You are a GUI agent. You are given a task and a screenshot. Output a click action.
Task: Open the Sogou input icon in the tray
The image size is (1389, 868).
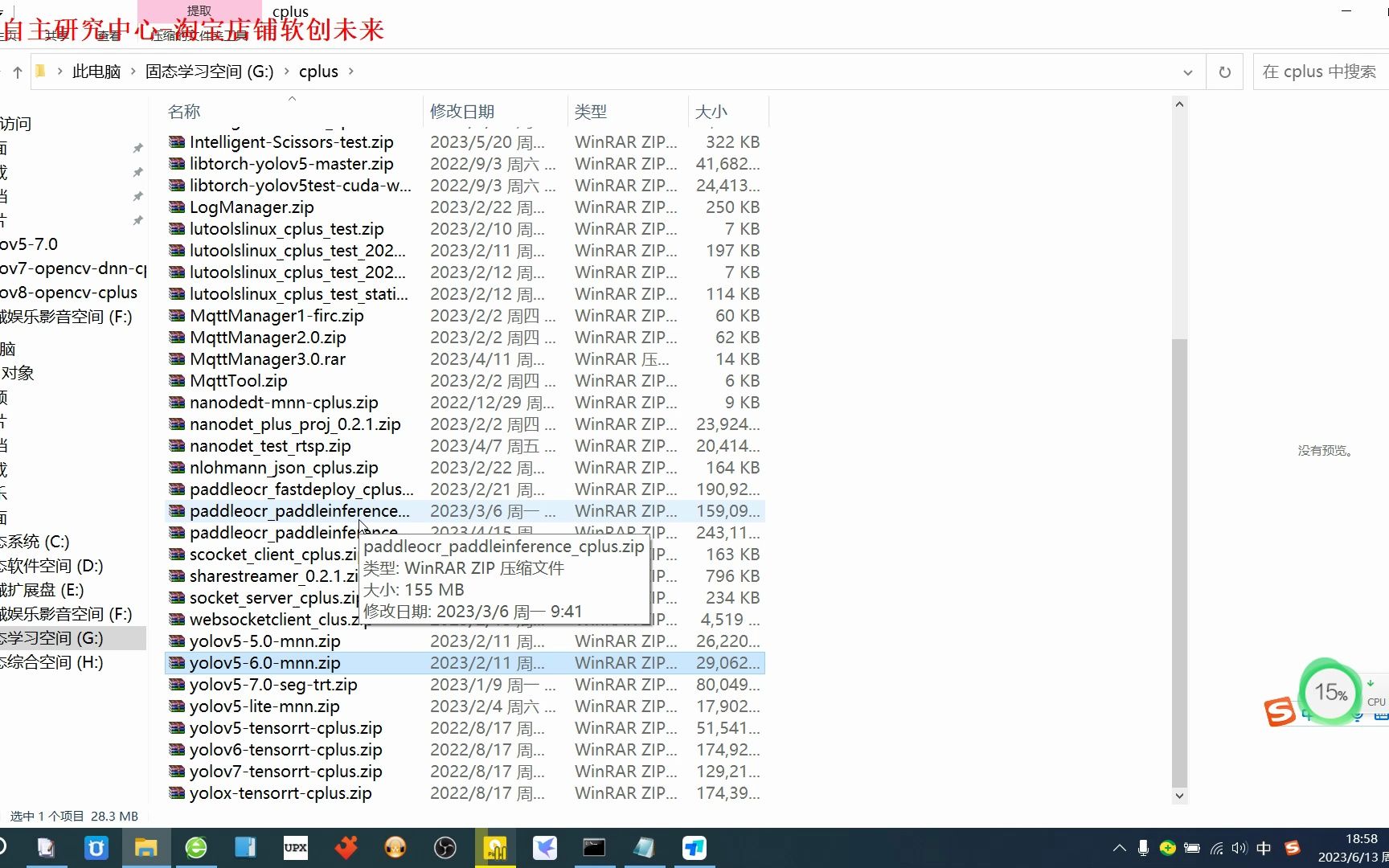(1292, 848)
